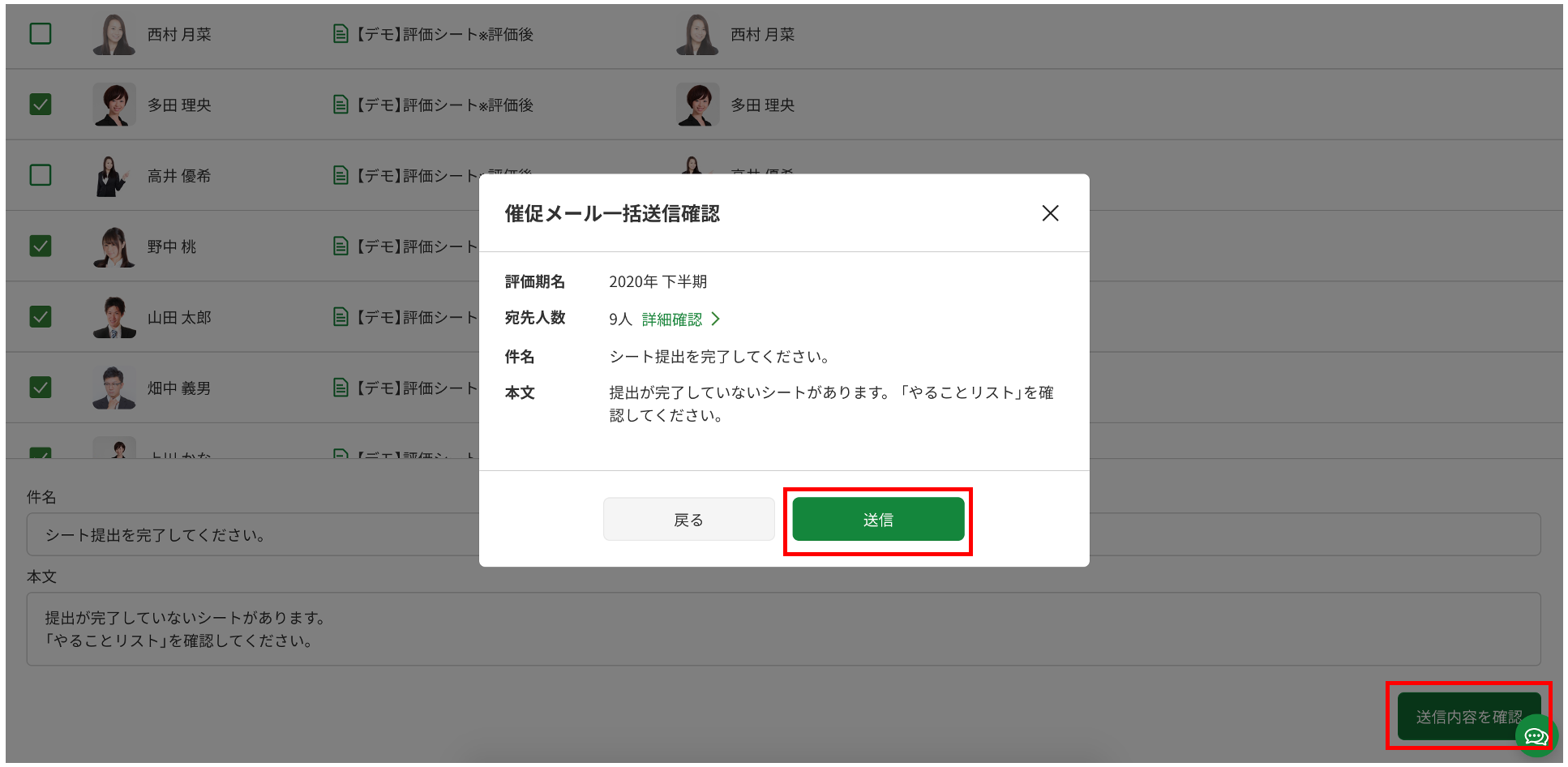Uncheck the box for 野中 桃

(x=41, y=246)
